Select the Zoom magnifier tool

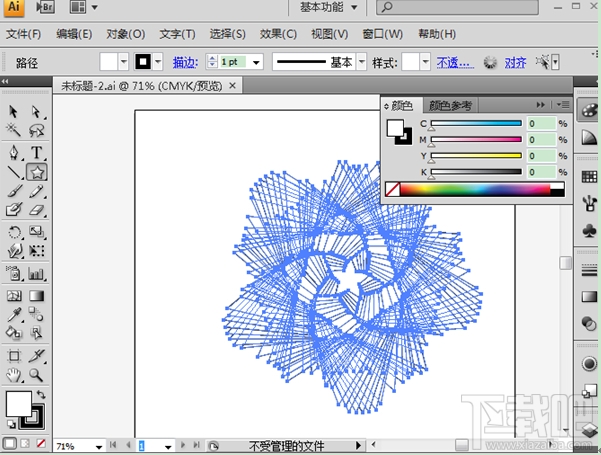(36, 375)
